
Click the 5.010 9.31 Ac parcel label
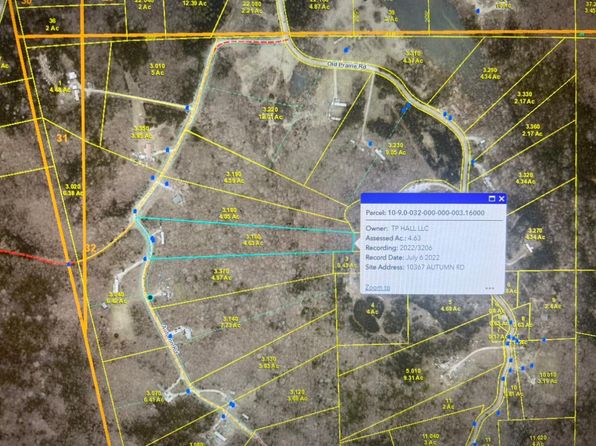click(x=413, y=375)
